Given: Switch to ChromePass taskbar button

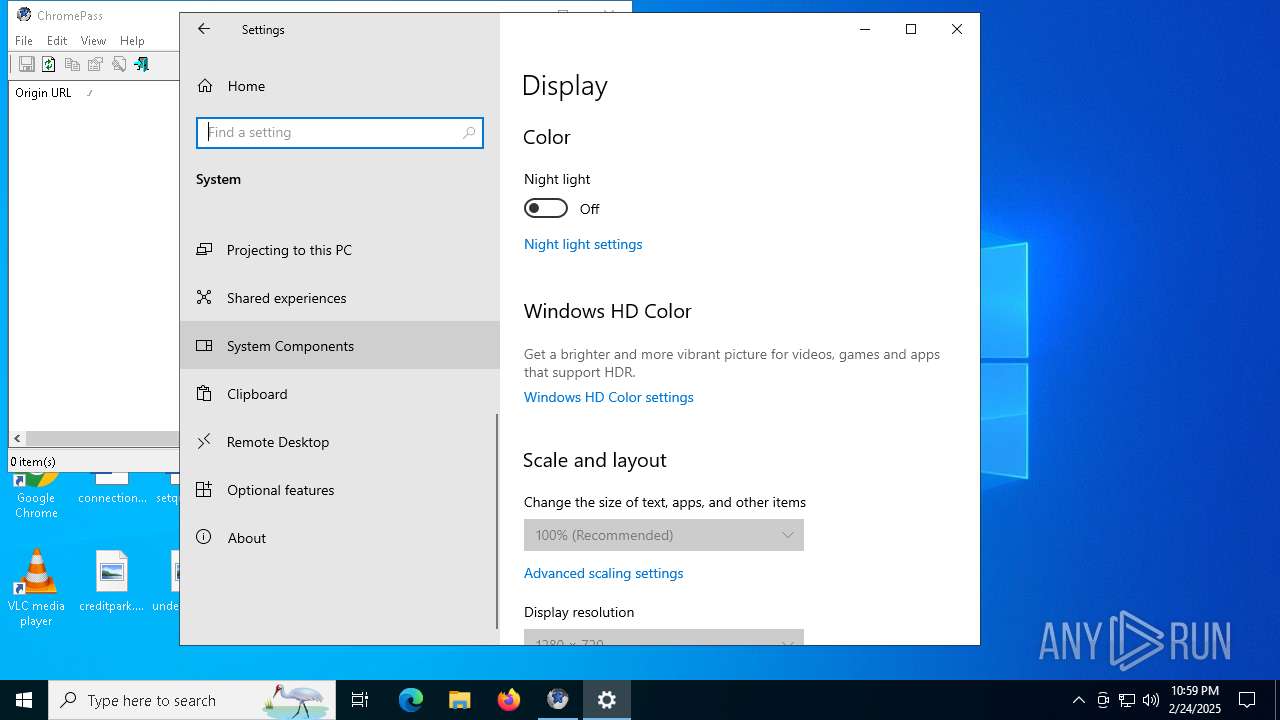Looking at the screenshot, I should tap(558, 700).
